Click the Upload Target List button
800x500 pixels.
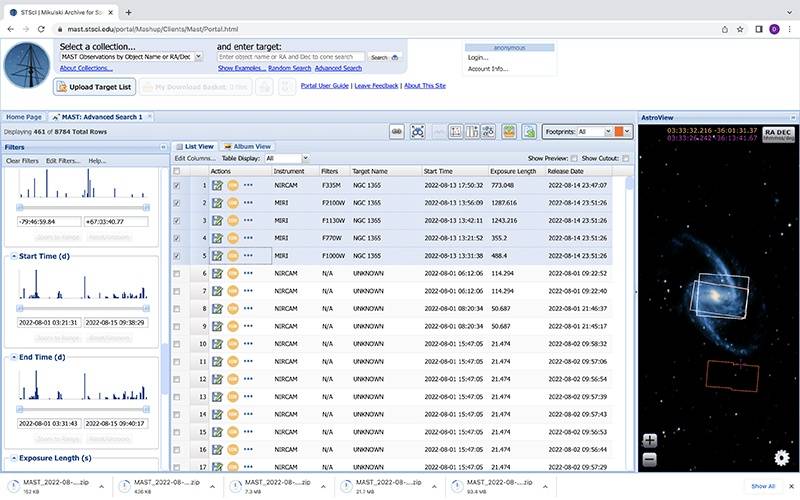(94, 87)
